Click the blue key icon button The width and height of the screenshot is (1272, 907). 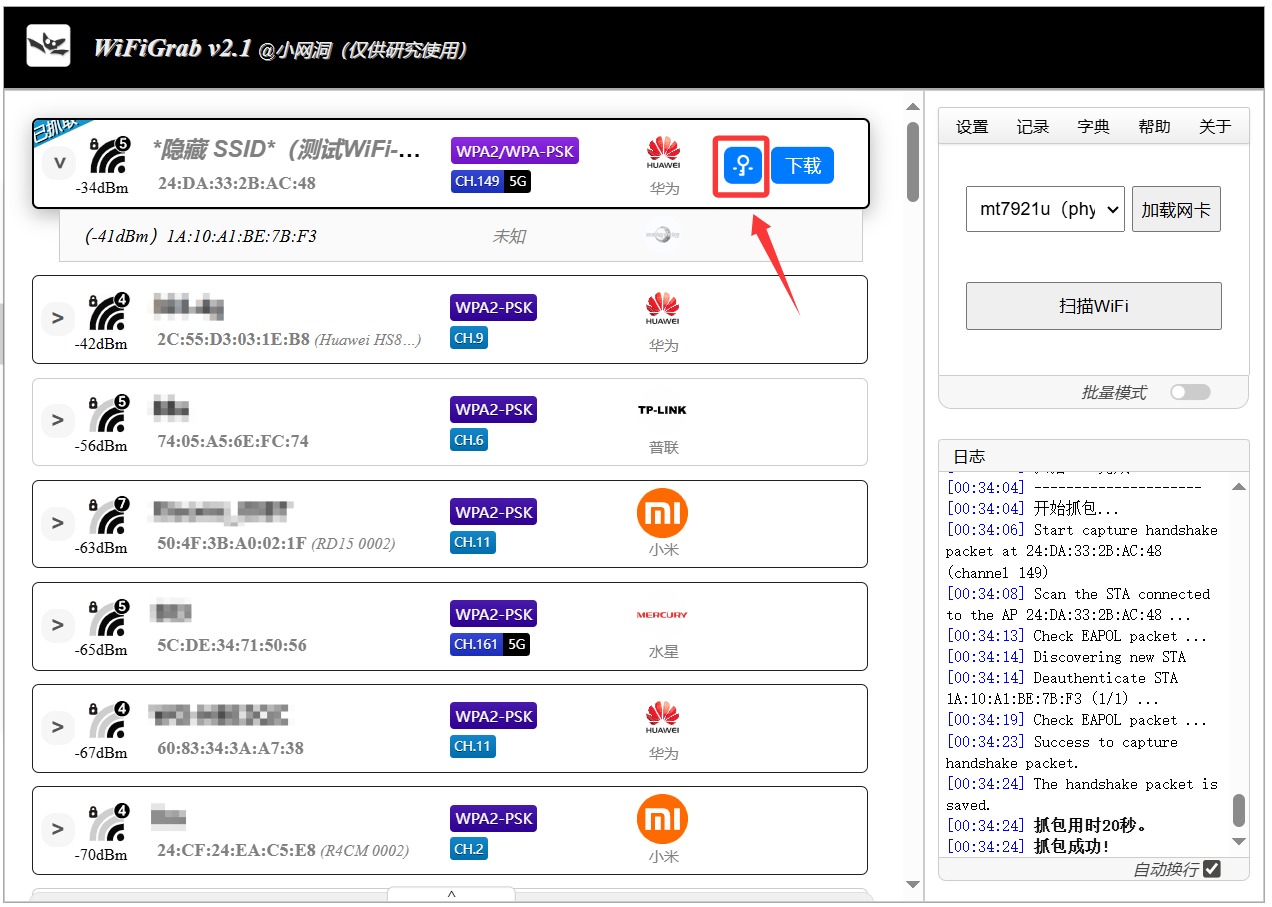click(743, 166)
